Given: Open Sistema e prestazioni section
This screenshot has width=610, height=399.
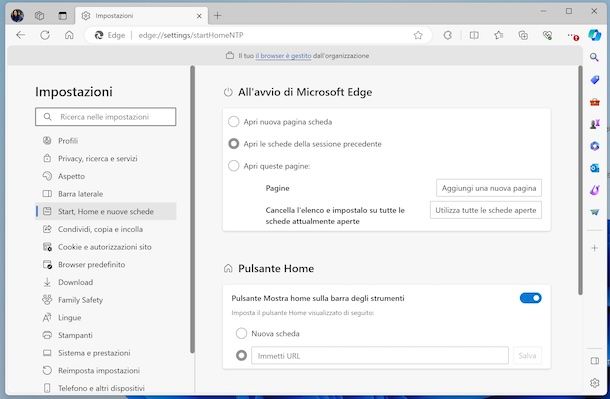Looking at the screenshot, I should pyautogui.click(x=106, y=353).
